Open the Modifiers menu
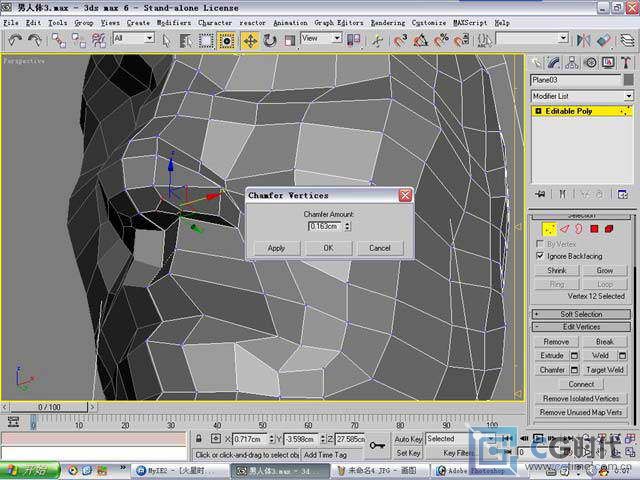The width and height of the screenshot is (640, 480). (x=173, y=23)
